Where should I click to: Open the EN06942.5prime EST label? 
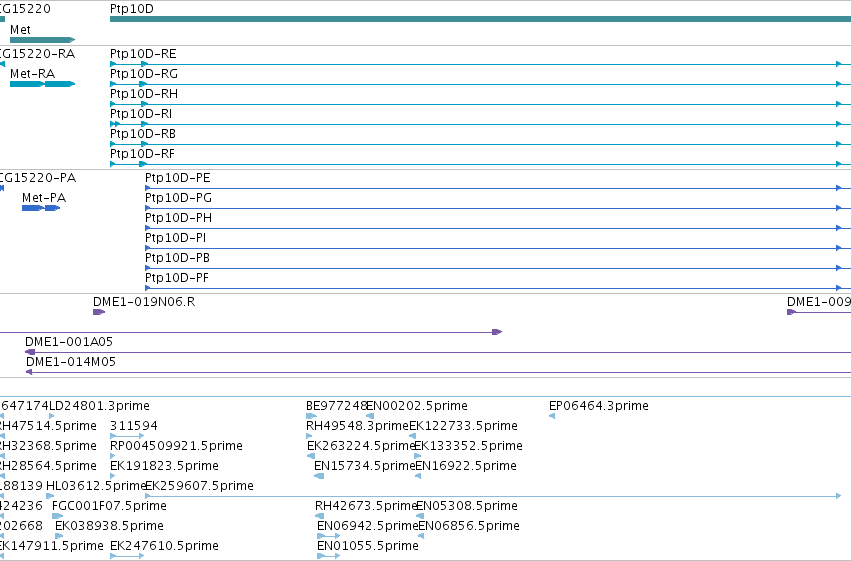(x=367, y=527)
